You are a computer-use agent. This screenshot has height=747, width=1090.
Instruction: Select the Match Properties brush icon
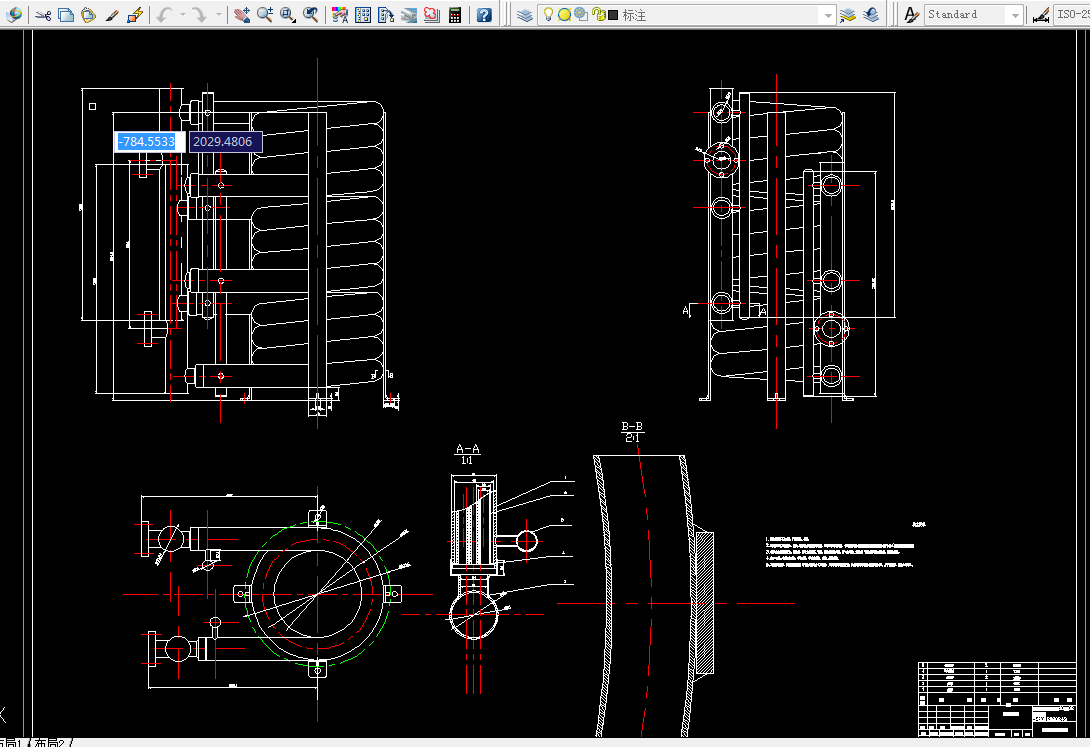(112, 15)
